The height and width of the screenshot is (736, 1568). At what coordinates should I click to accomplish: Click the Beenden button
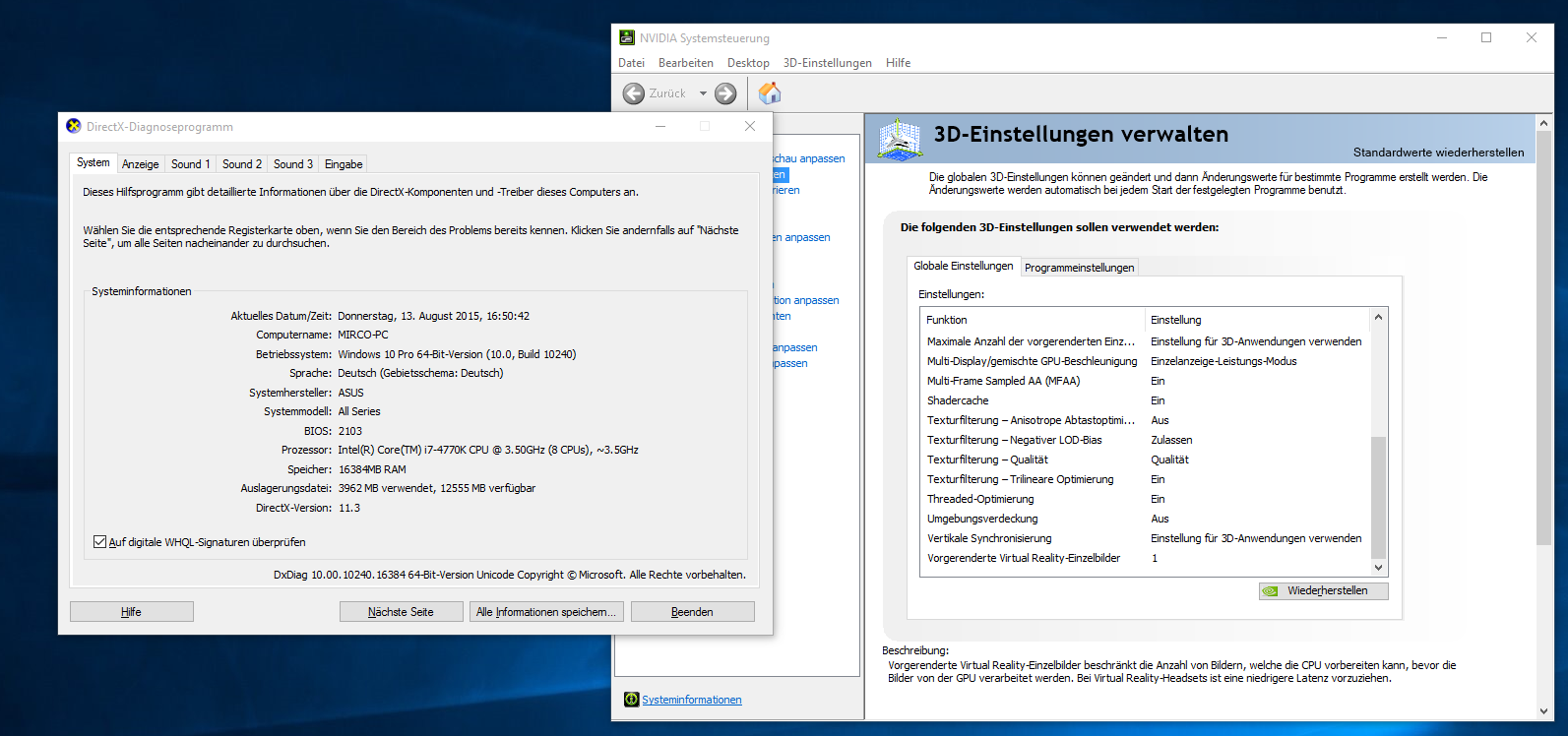[692, 612]
